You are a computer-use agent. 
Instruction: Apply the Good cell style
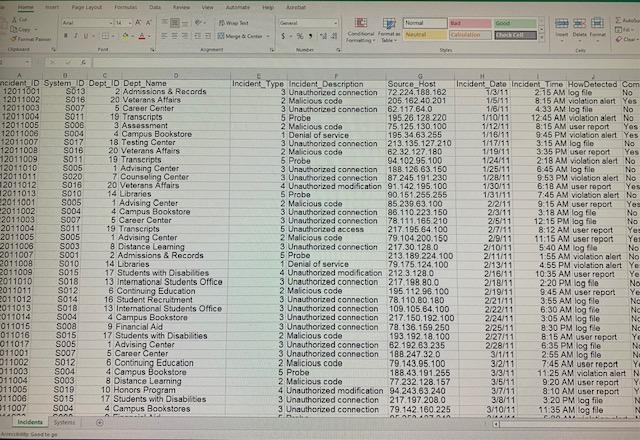click(515, 23)
